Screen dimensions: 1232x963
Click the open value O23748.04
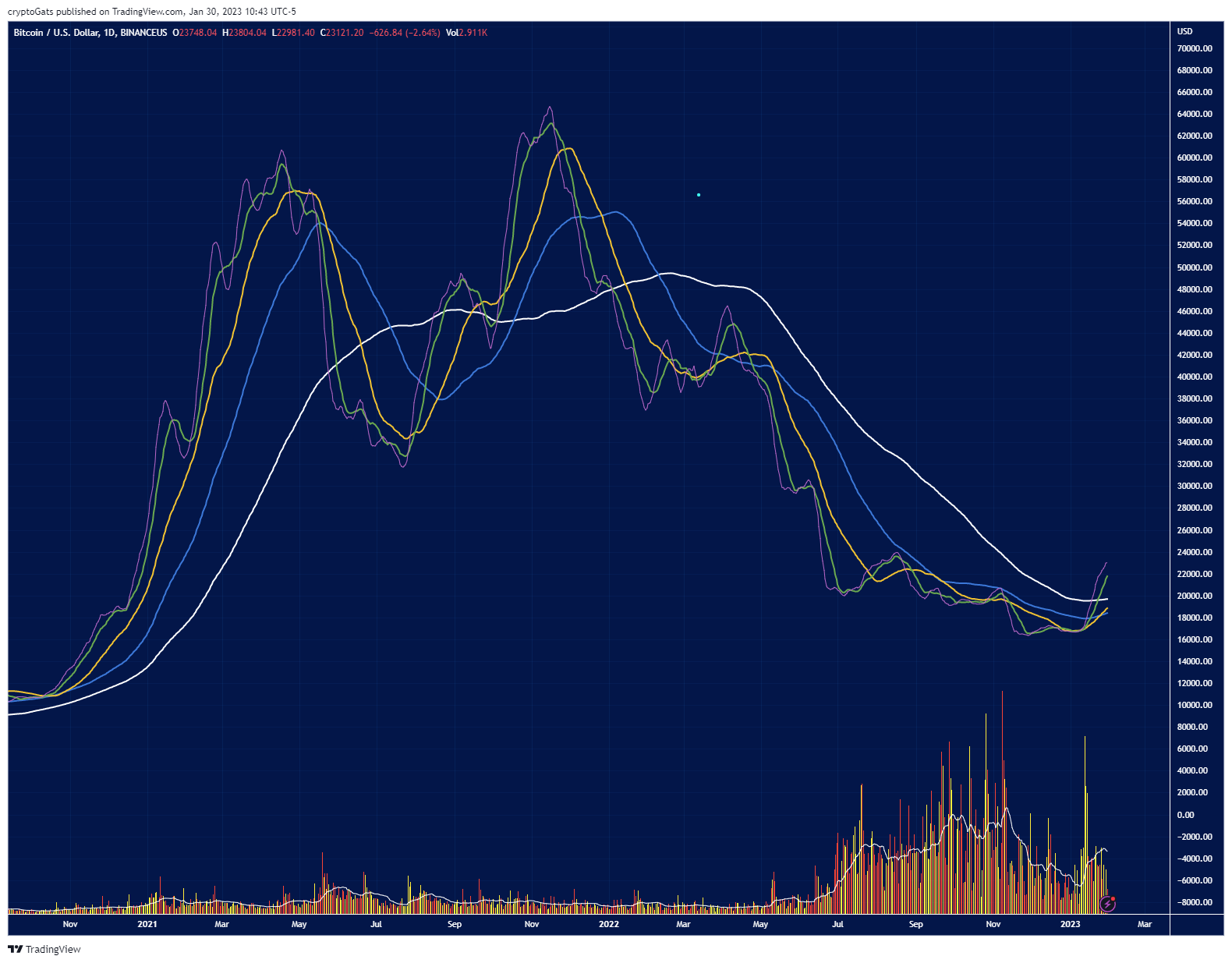pos(195,33)
